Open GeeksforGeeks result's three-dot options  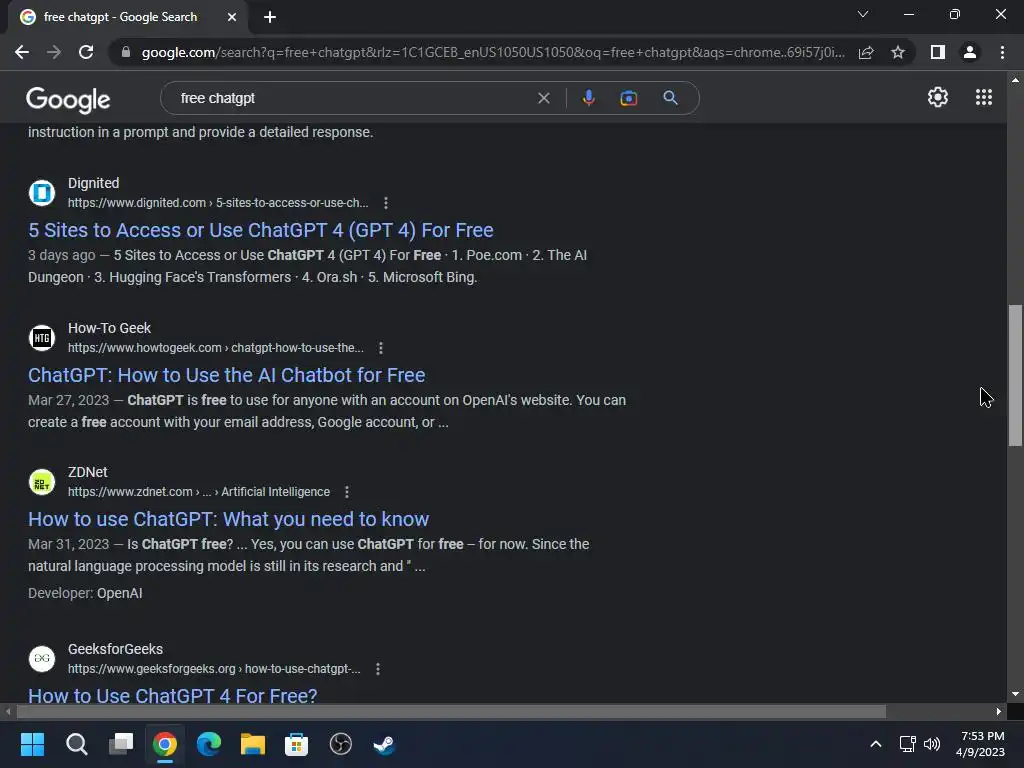click(x=377, y=669)
